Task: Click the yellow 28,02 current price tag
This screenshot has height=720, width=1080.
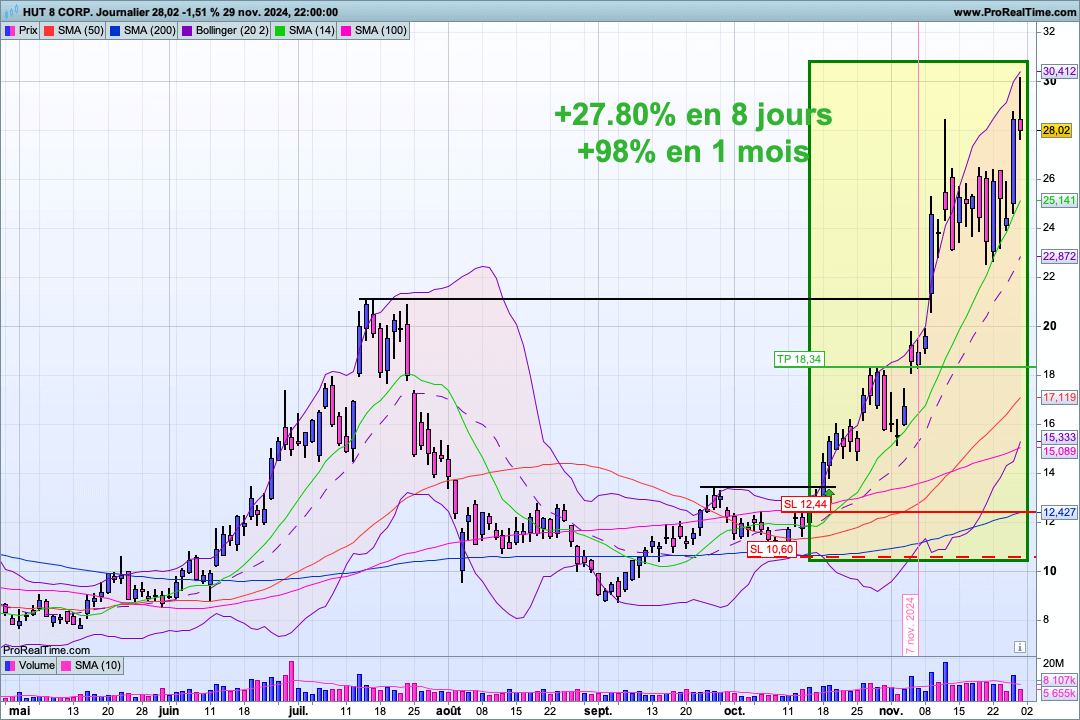Action: pos(1057,130)
